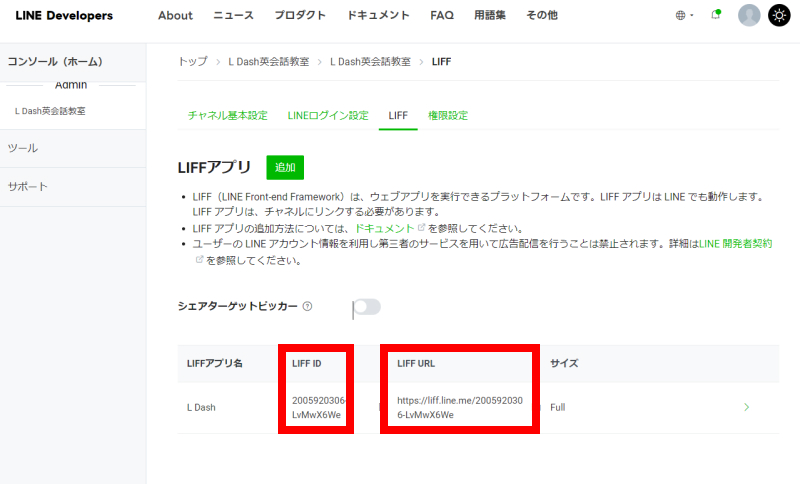Viewport: 800px width, 484px height.
Task: Switch to the LINEログイン設定 tab
Action: coord(328,116)
